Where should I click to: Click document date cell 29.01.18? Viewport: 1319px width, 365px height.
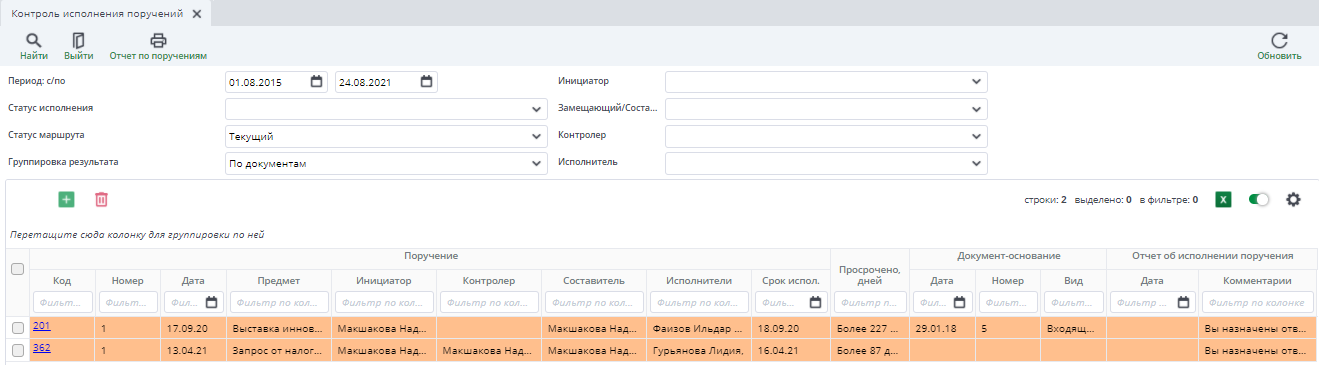(942, 328)
